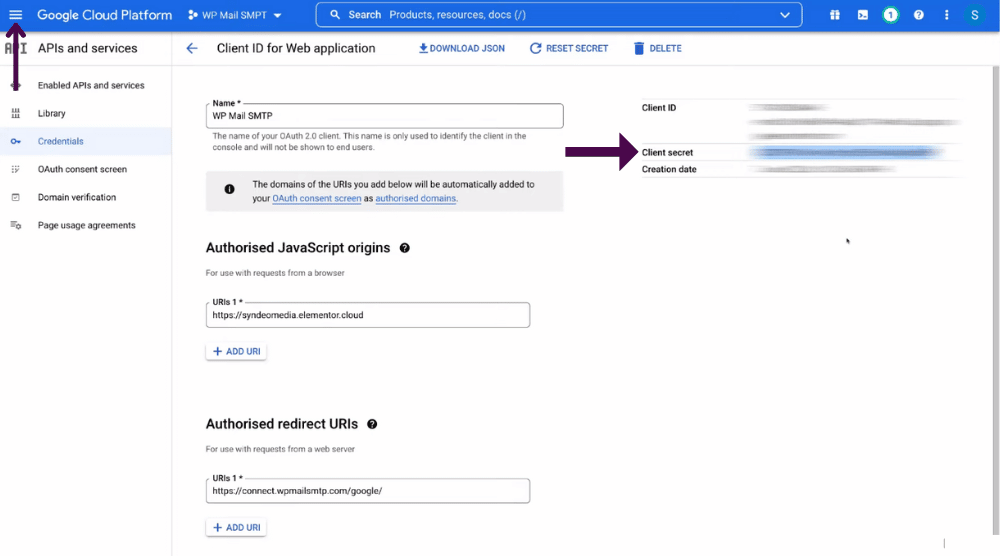Delete the client ID
The height and width of the screenshot is (556, 1000).
pyautogui.click(x=658, y=48)
